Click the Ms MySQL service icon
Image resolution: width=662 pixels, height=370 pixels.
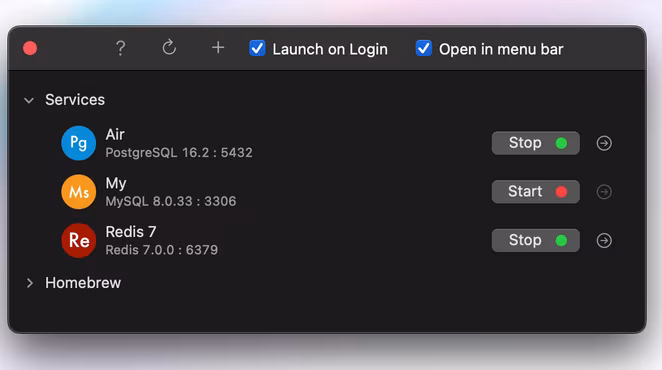tap(79, 192)
